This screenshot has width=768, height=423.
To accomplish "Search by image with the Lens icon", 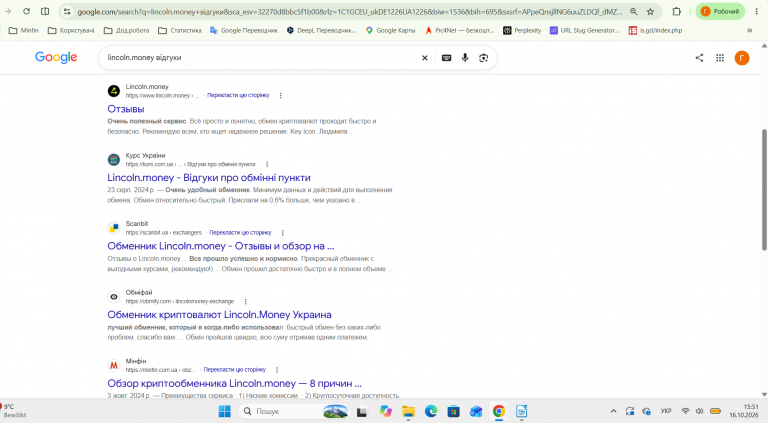I will click(x=483, y=58).
